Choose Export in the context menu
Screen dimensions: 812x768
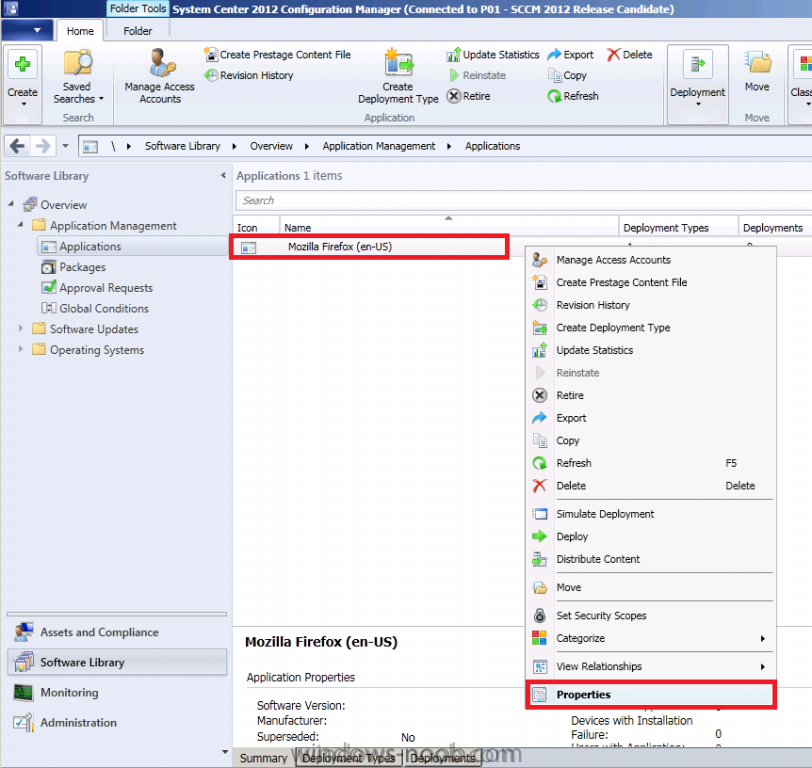(x=651, y=418)
